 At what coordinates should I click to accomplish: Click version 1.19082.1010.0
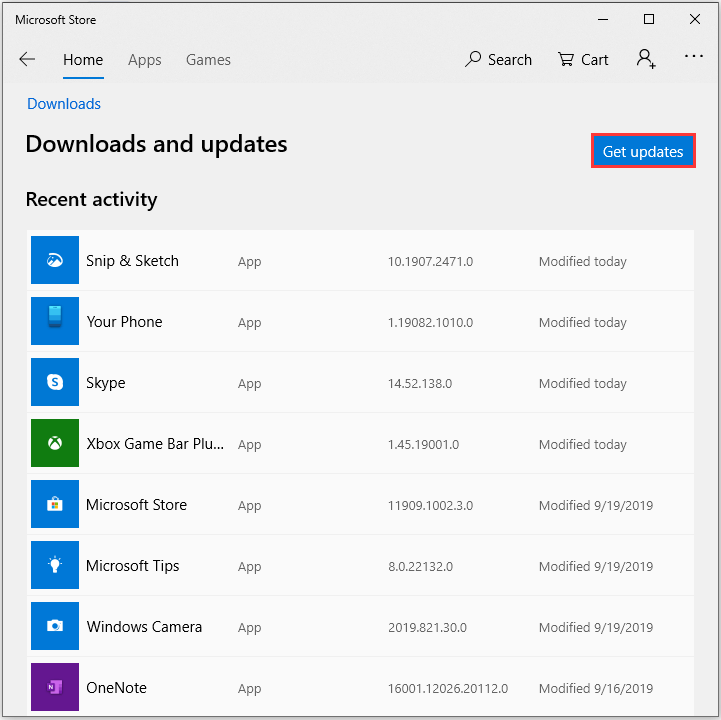point(430,323)
